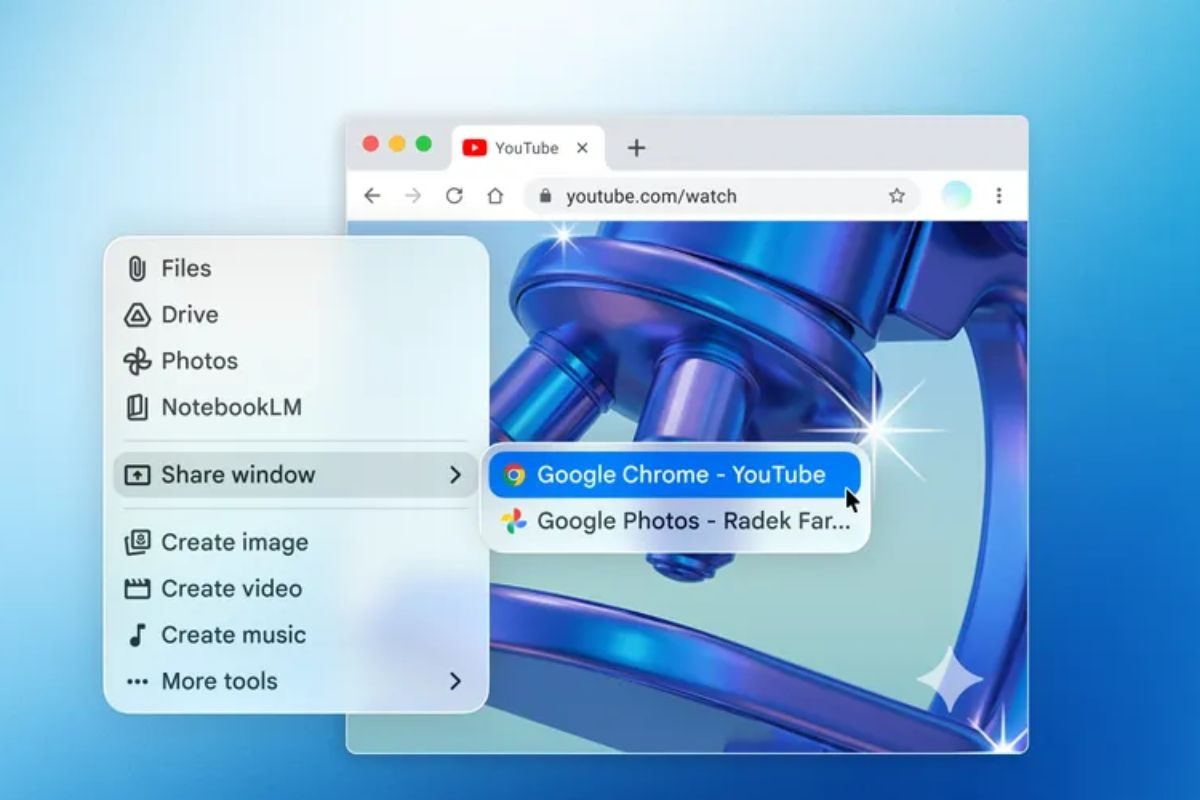Click the red close window button

(370, 144)
